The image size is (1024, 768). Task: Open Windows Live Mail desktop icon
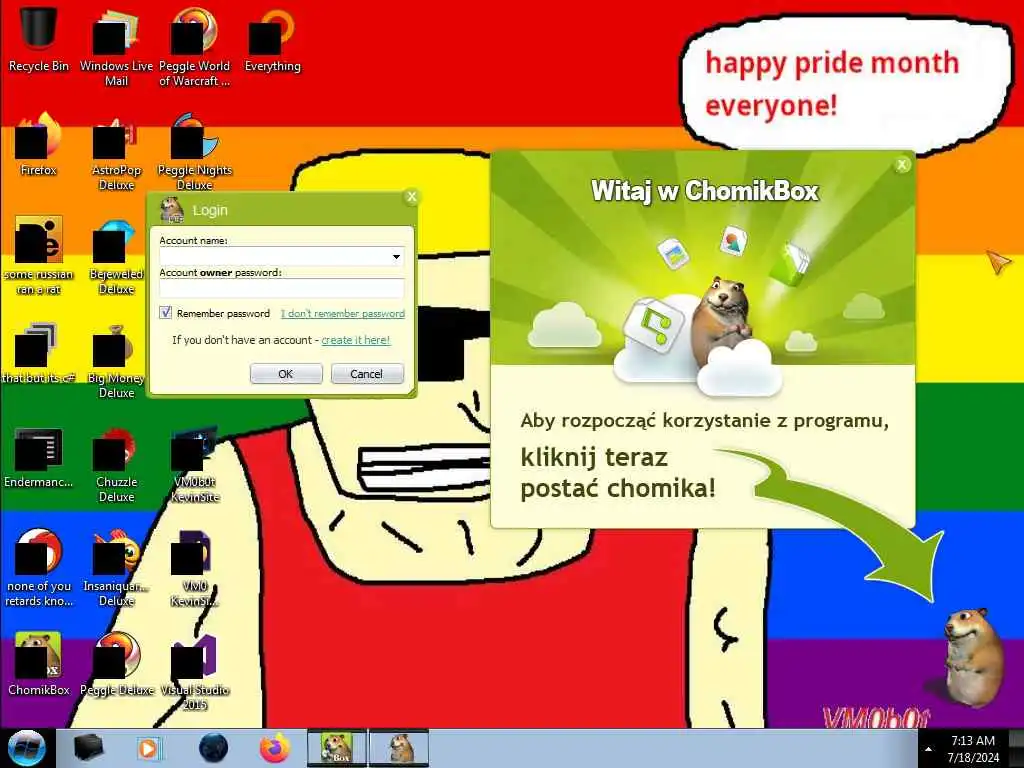pos(116,47)
